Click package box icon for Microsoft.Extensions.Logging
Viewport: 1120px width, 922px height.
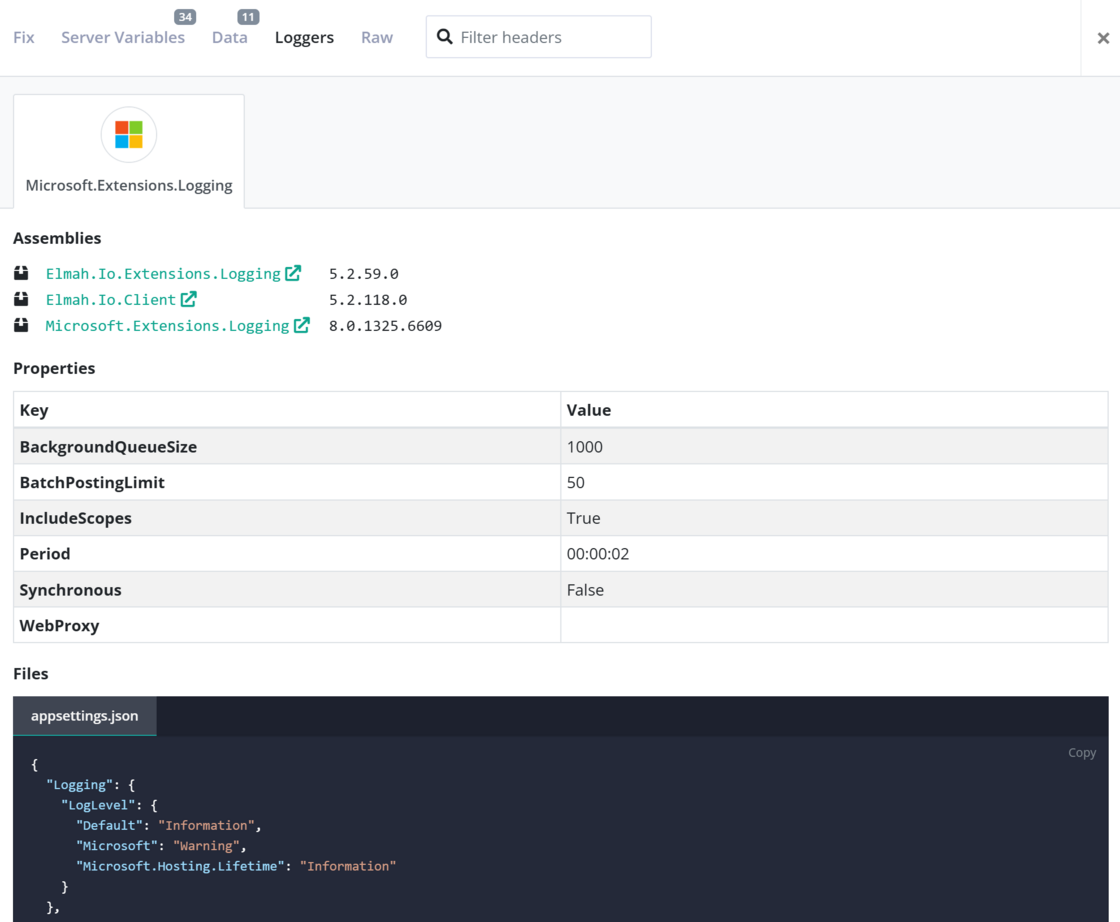click(x=21, y=325)
